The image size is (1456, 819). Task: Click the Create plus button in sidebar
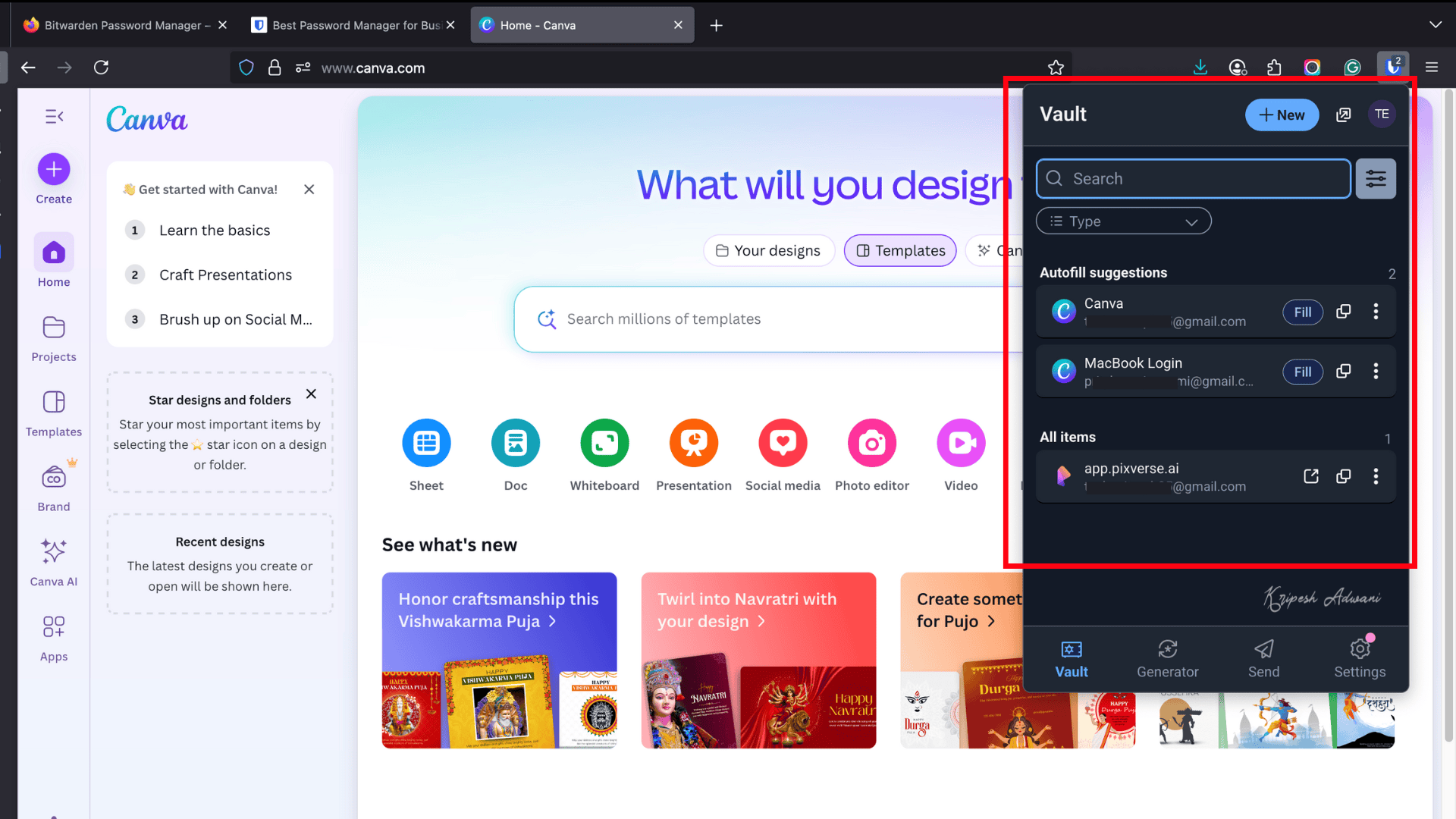point(54,169)
